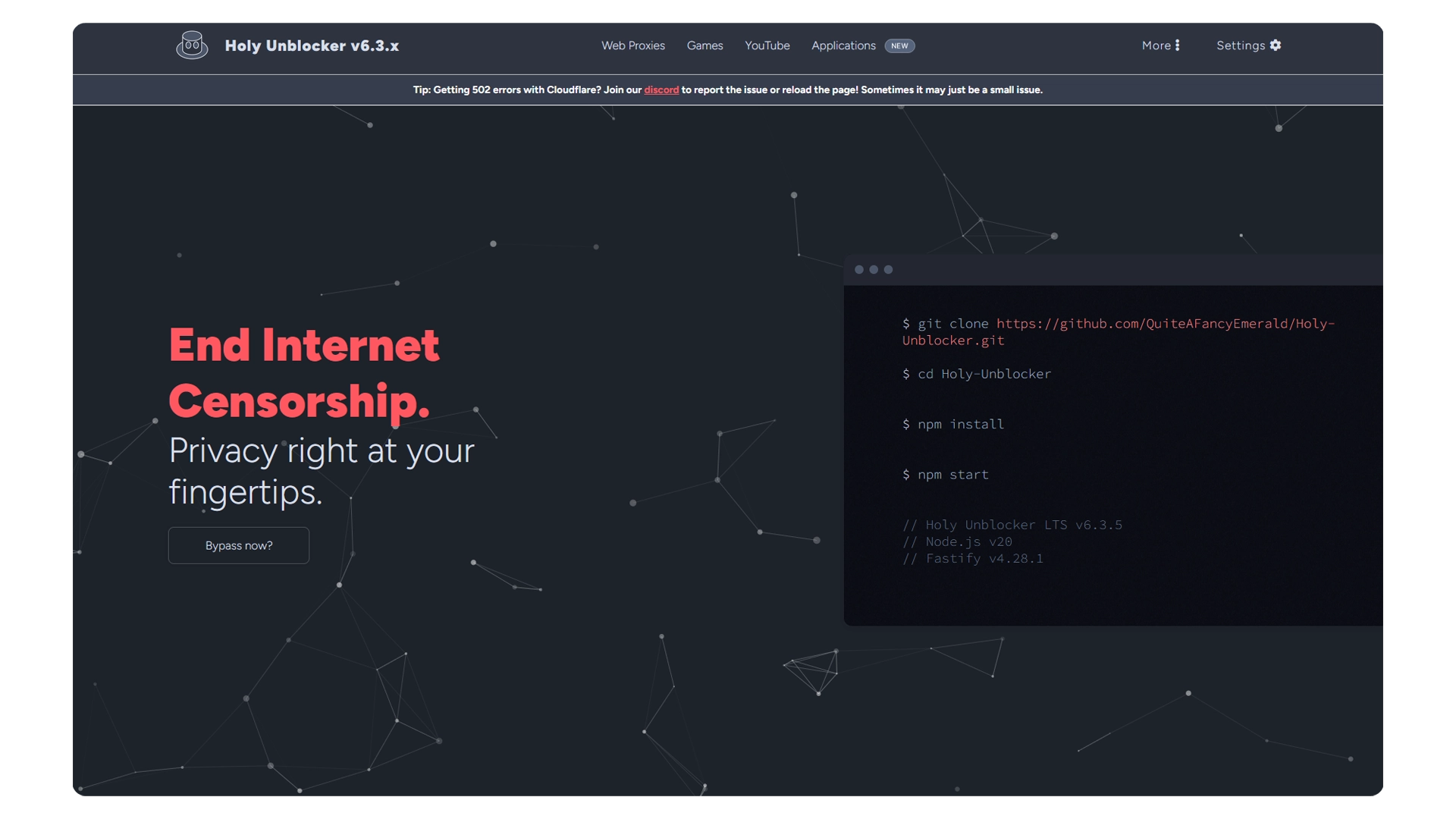Navigate to the Games section
Viewport: 1456px width, 819px height.
pyautogui.click(x=704, y=45)
